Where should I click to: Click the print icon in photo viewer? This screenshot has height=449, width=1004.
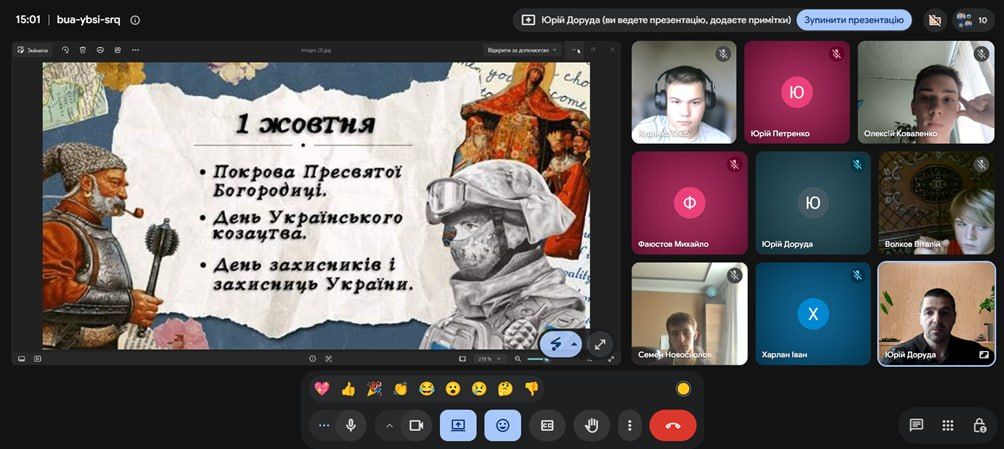pos(100,50)
